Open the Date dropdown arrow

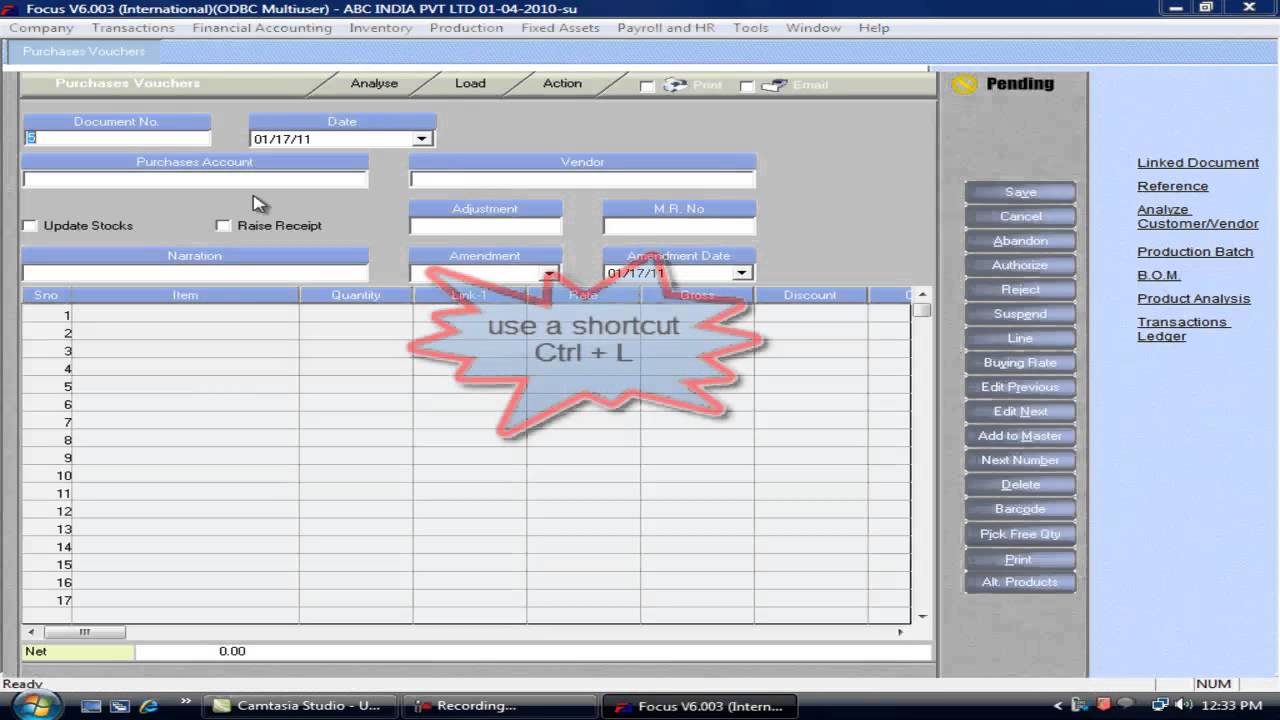pos(422,139)
